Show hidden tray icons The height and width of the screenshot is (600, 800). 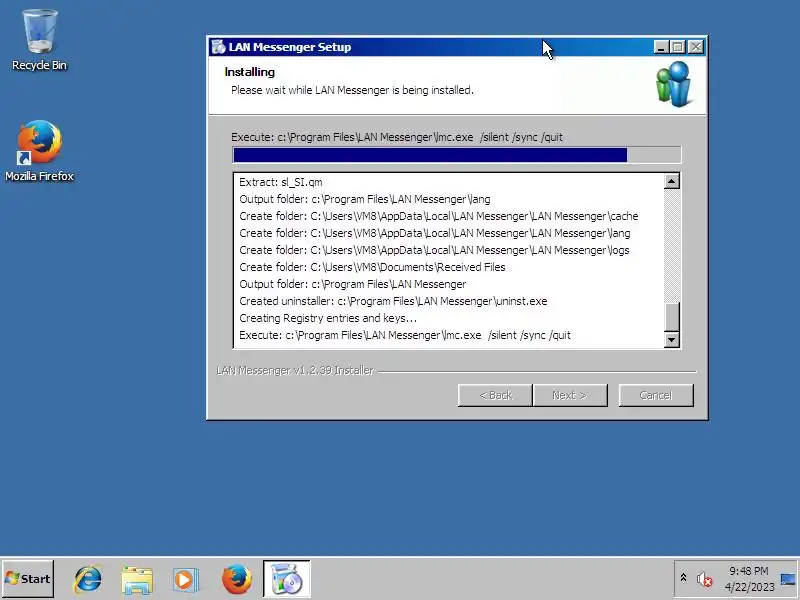(x=683, y=578)
